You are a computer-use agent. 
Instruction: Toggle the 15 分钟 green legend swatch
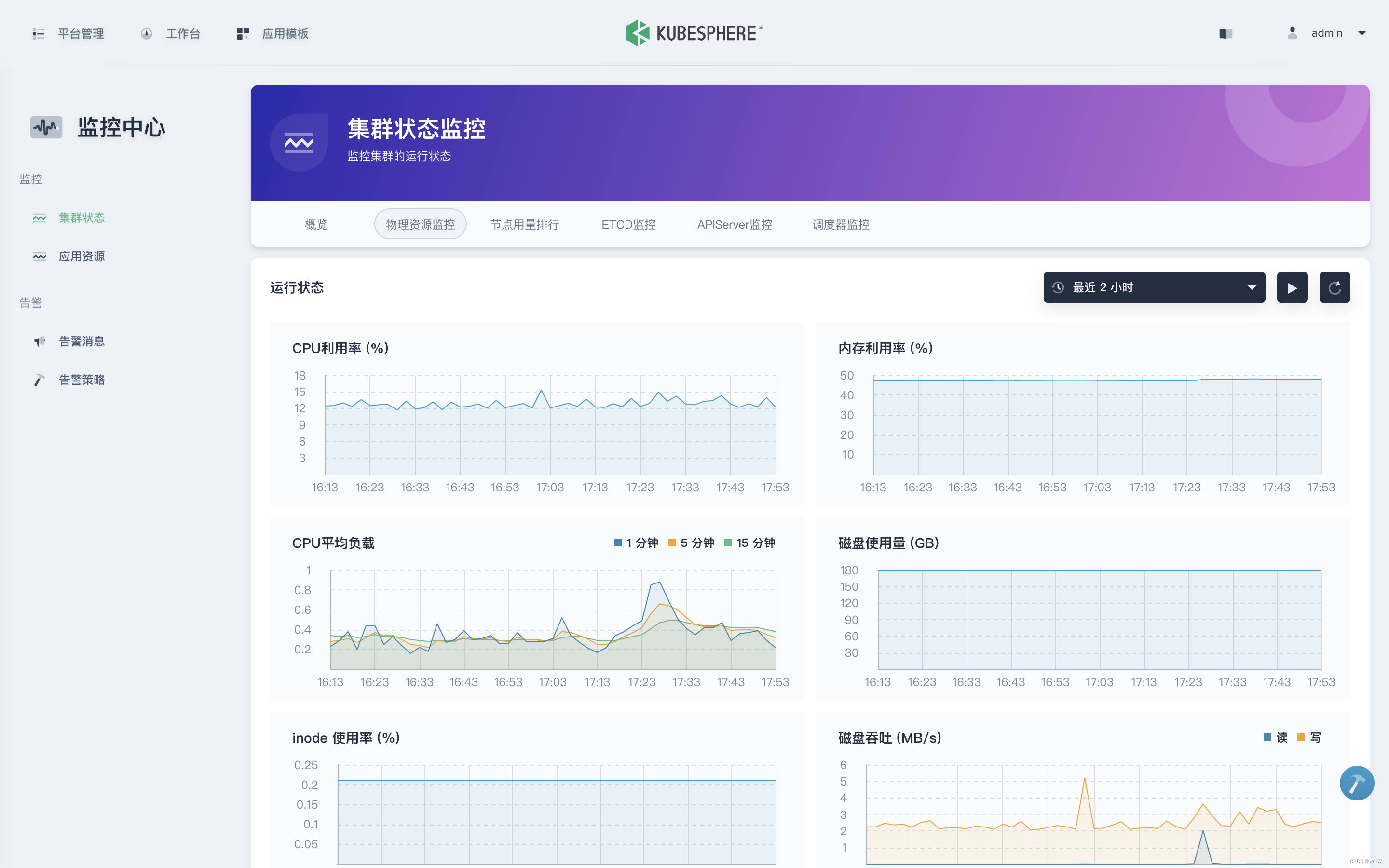728,542
